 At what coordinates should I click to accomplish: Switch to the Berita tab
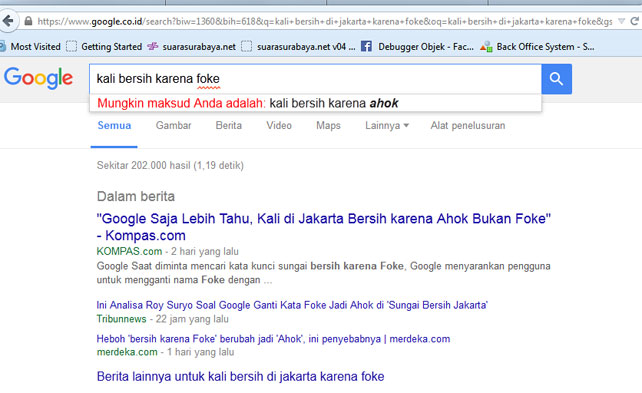228,126
